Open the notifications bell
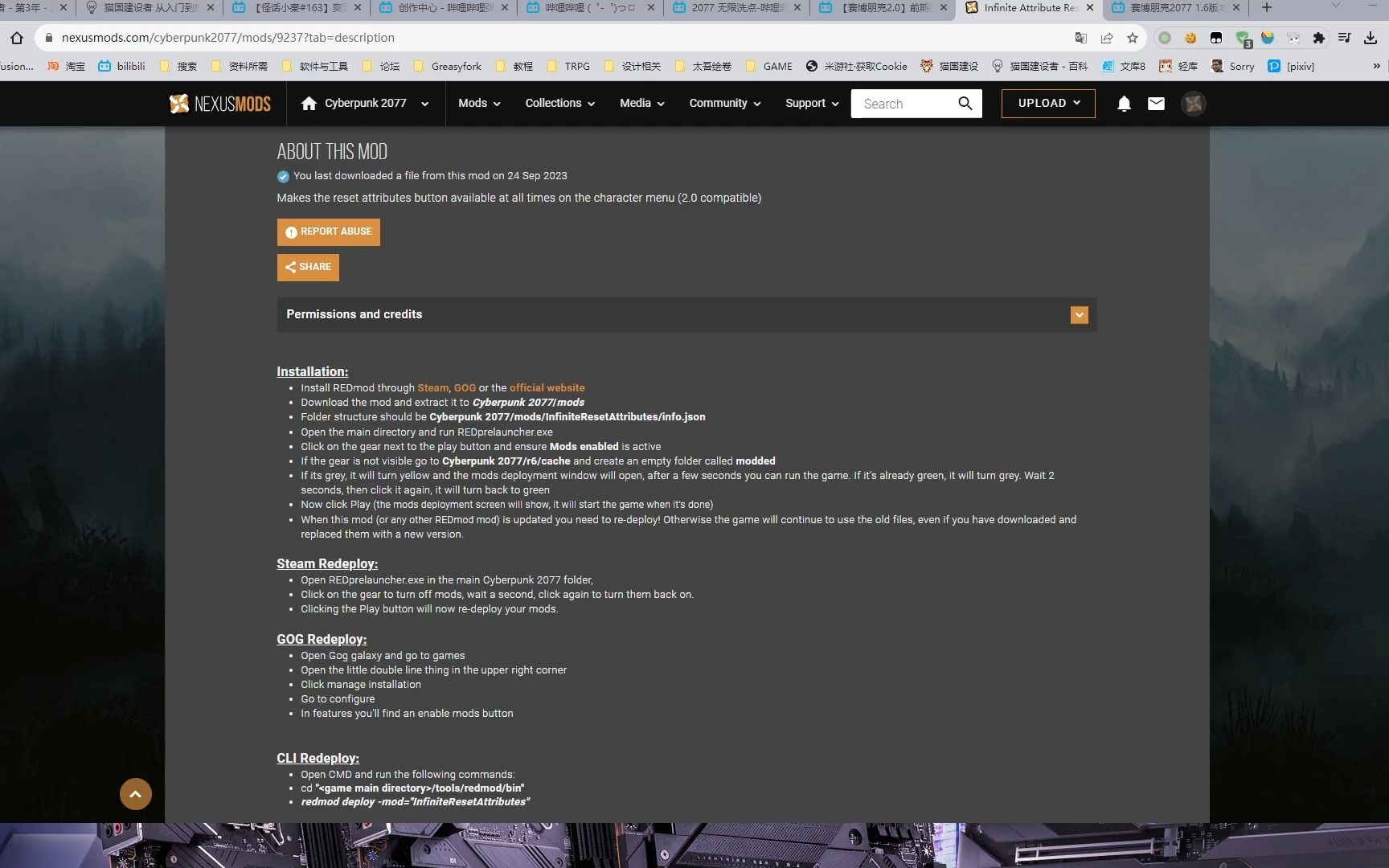This screenshot has height=868, width=1389. click(x=1125, y=104)
